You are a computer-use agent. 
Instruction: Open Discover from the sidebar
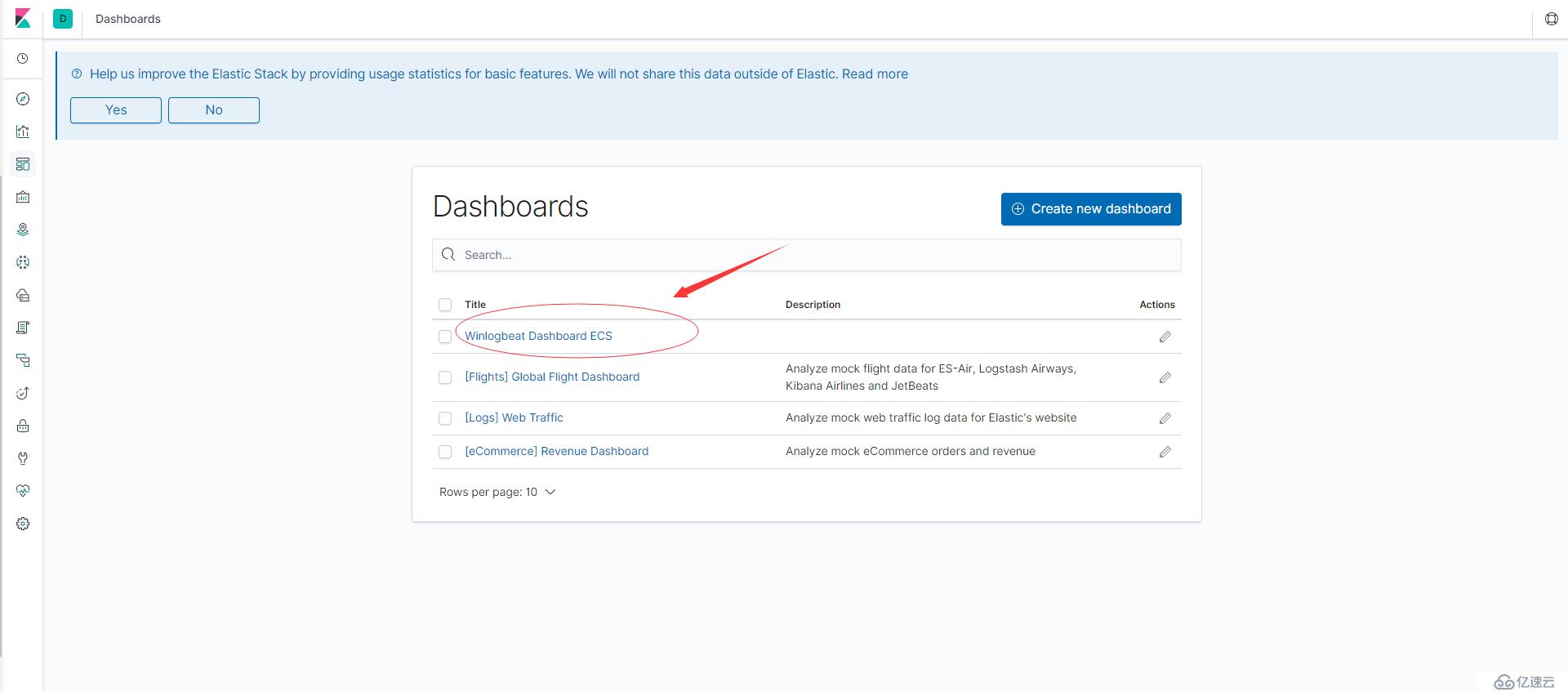[23, 99]
